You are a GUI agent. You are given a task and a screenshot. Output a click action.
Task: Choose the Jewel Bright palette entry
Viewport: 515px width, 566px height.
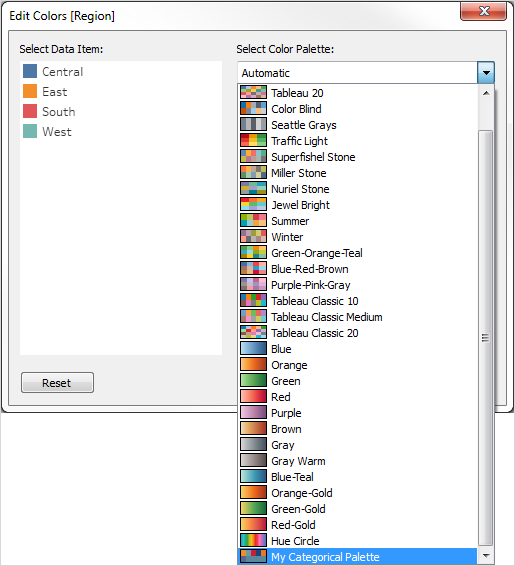[358, 205]
